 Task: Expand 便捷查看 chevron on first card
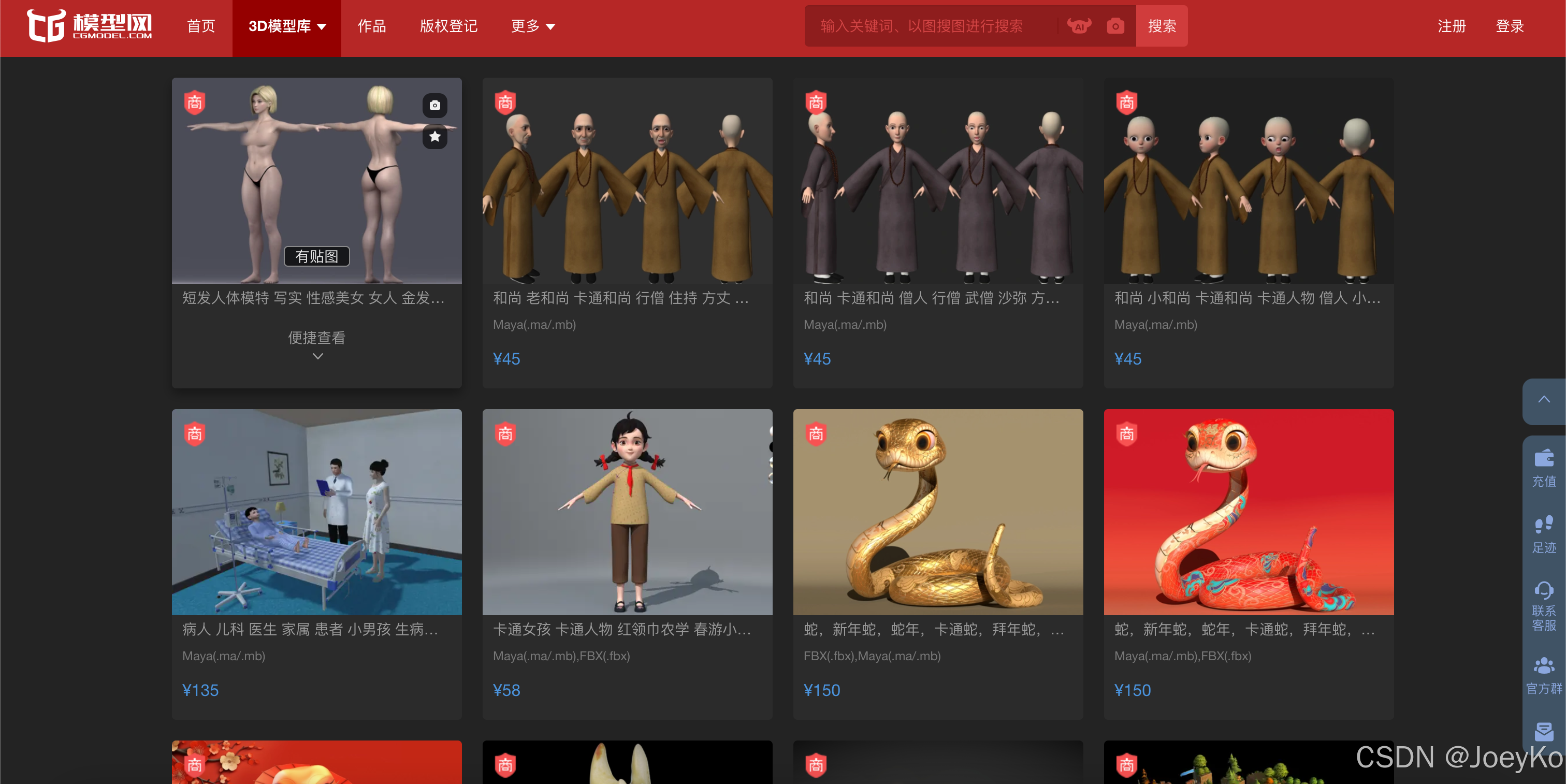[x=317, y=356]
